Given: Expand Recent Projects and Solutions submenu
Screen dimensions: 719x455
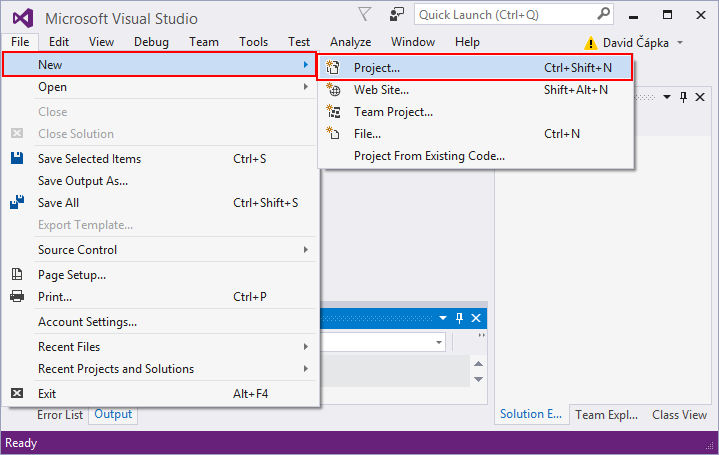Looking at the screenshot, I should click(x=306, y=369).
